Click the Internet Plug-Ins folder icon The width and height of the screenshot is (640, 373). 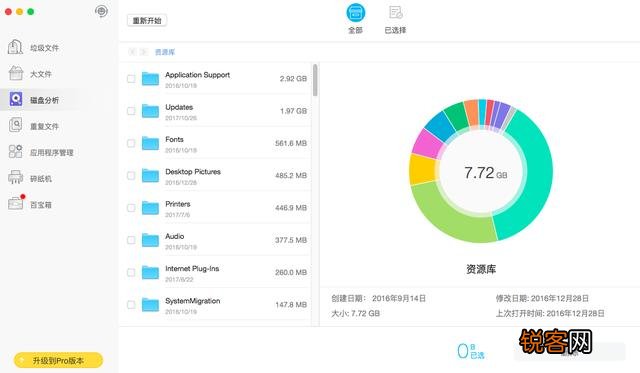pyautogui.click(x=150, y=272)
